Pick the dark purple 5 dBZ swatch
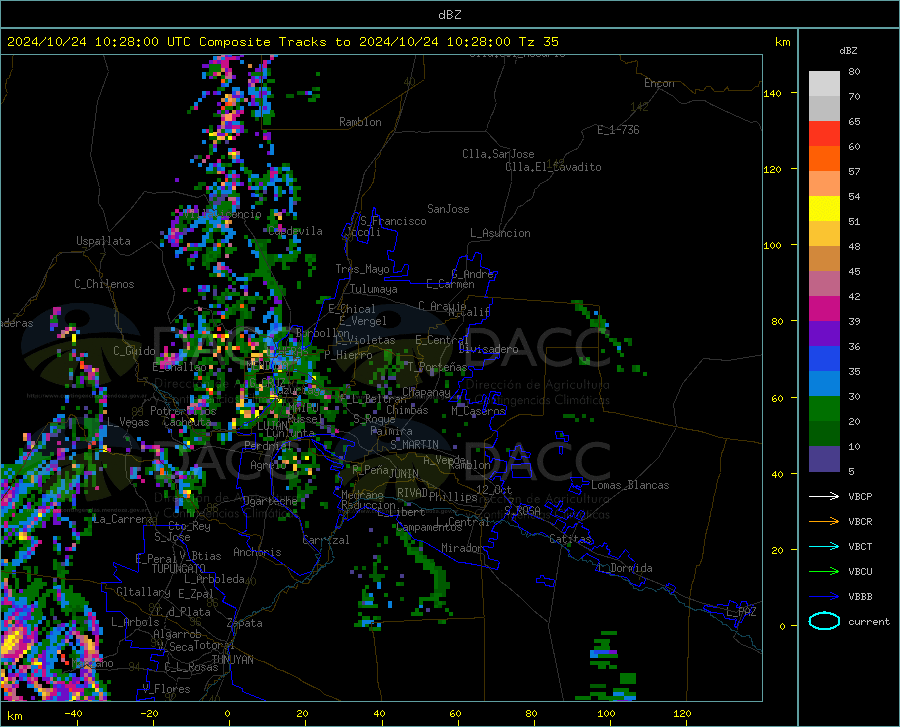This screenshot has width=900, height=727. click(824, 458)
